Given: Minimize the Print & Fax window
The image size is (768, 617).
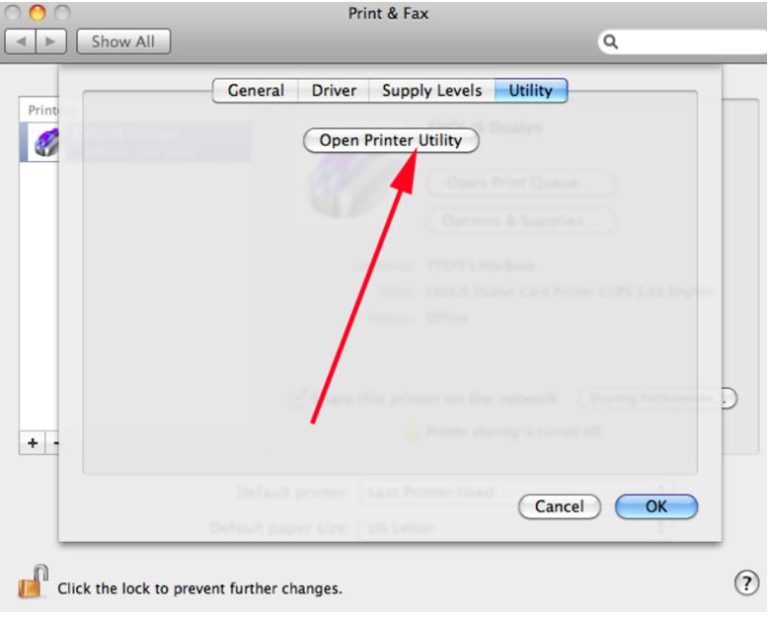Looking at the screenshot, I should point(37,12).
